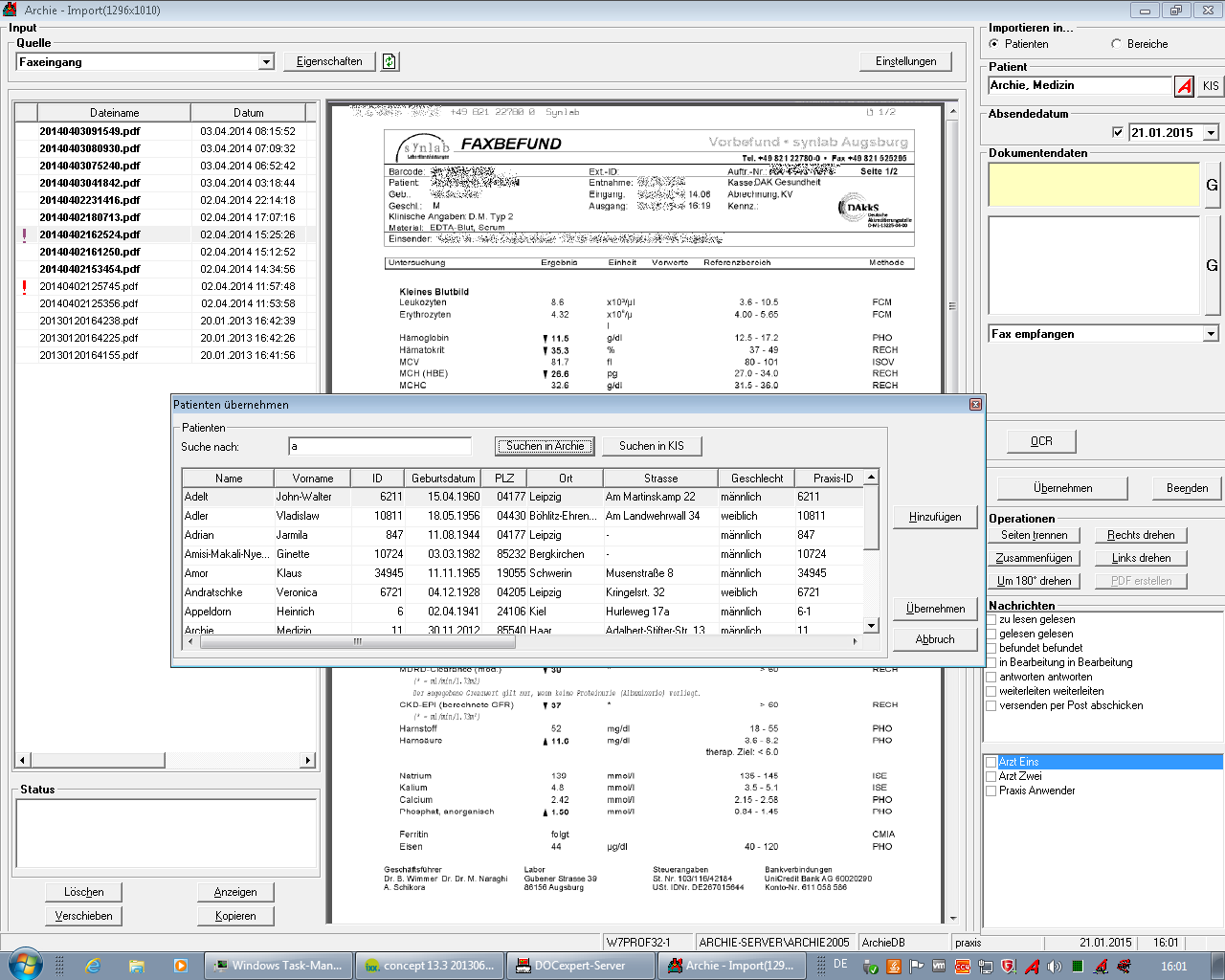Click the Dateiname column header
The width and height of the screenshot is (1225, 980).
pyautogui.click(x=114, y=113)
